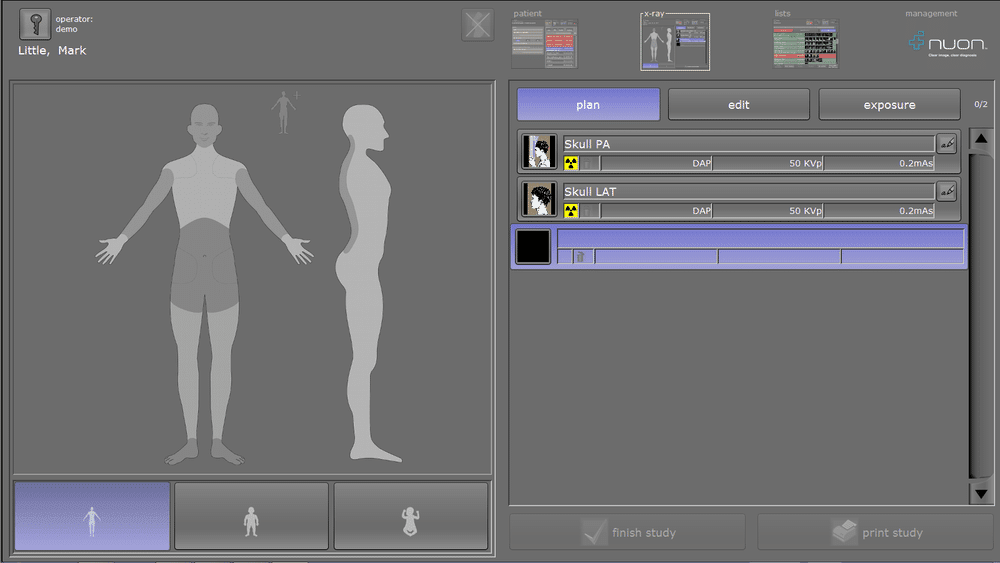Switch to the edit tab
The height and width of the screenshot is (563, 1000).
pyautogui.click(x=738, y=105)
